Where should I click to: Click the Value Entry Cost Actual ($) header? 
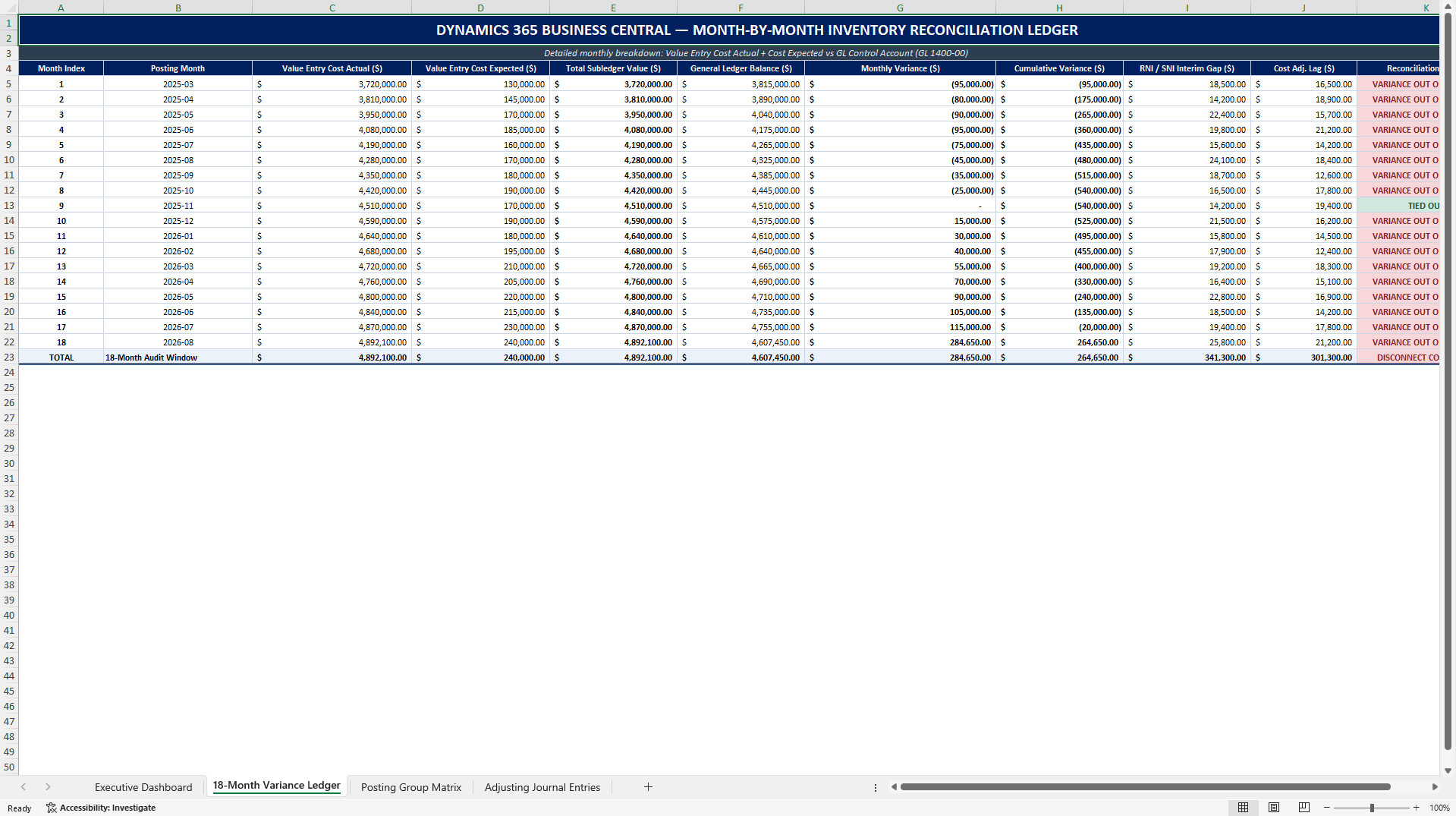[x=332, y=68]
